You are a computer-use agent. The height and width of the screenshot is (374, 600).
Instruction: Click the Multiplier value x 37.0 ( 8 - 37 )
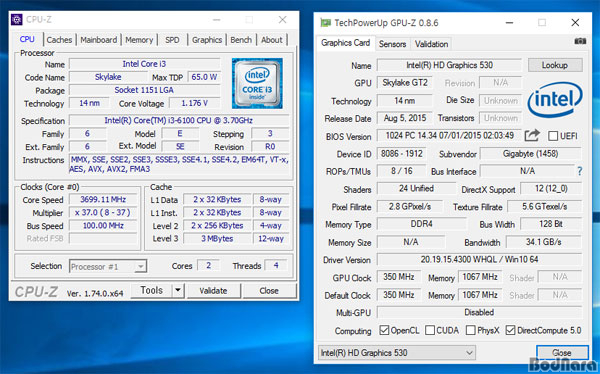[103, 212]
